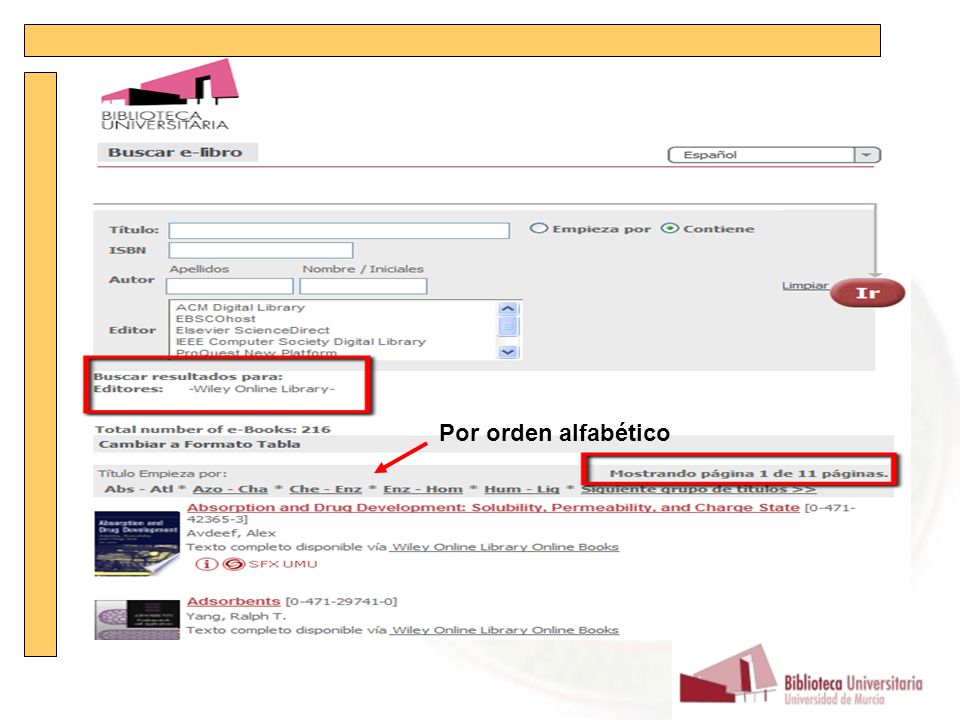The image size is (960, 720).
Task: Click author name Yang, Ralph T.
Action: pyautogui.click(x=236, y=616)
